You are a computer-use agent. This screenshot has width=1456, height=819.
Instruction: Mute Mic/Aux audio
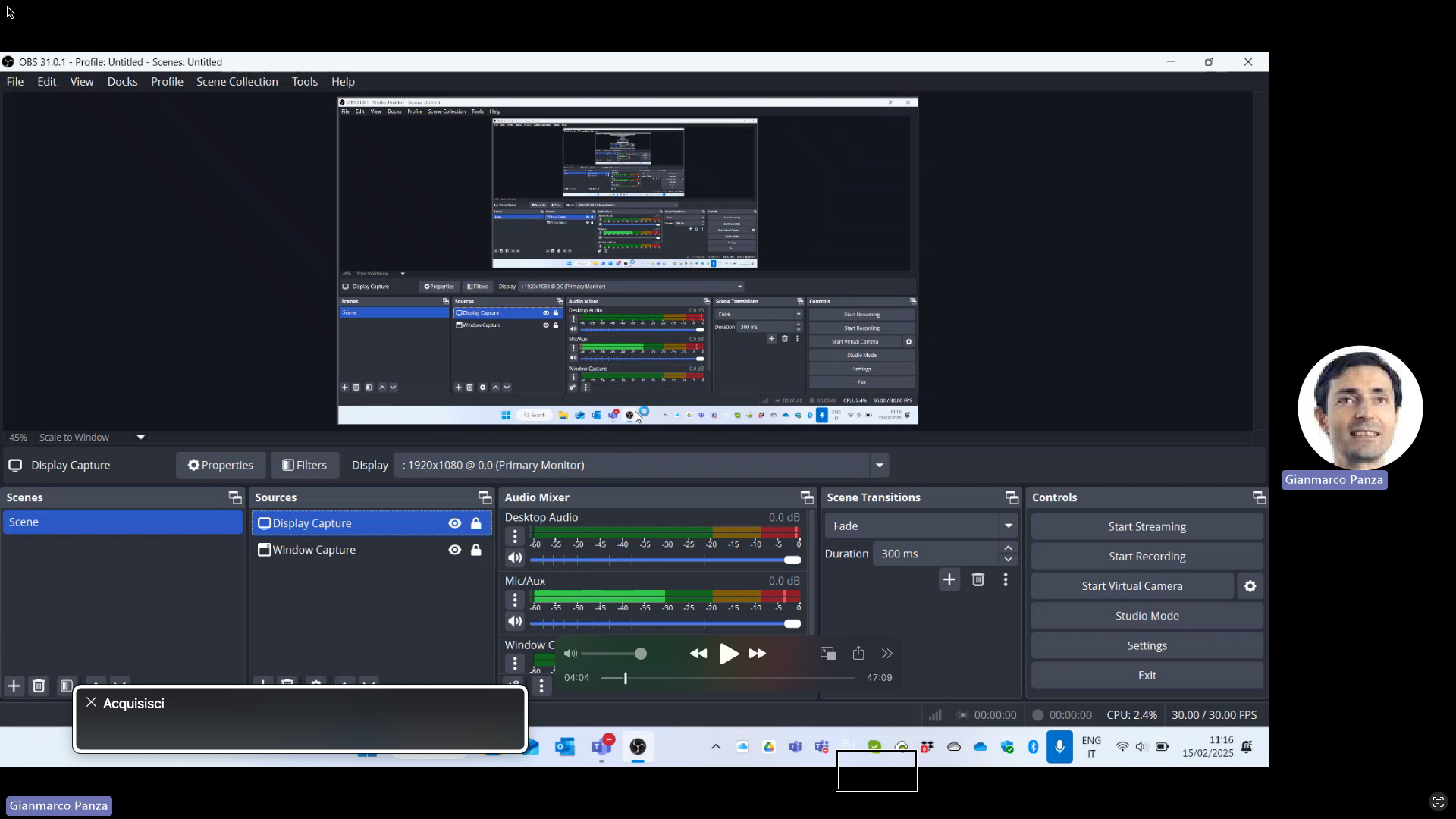coord(515,622)
